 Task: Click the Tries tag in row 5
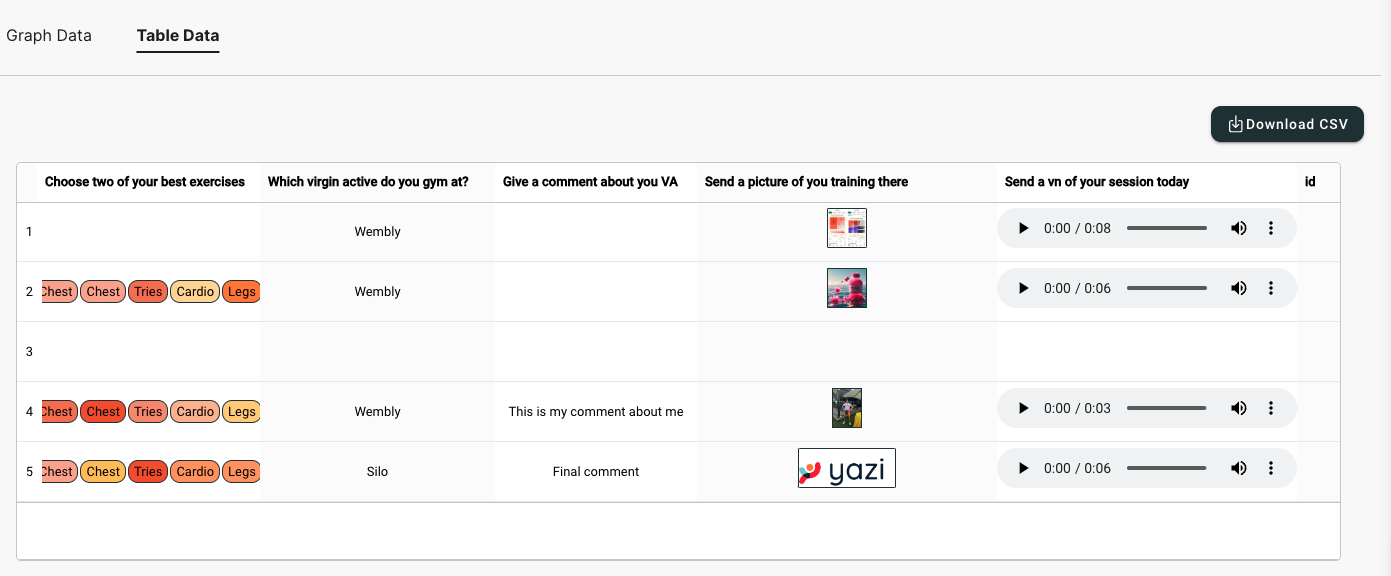(148, 472)
